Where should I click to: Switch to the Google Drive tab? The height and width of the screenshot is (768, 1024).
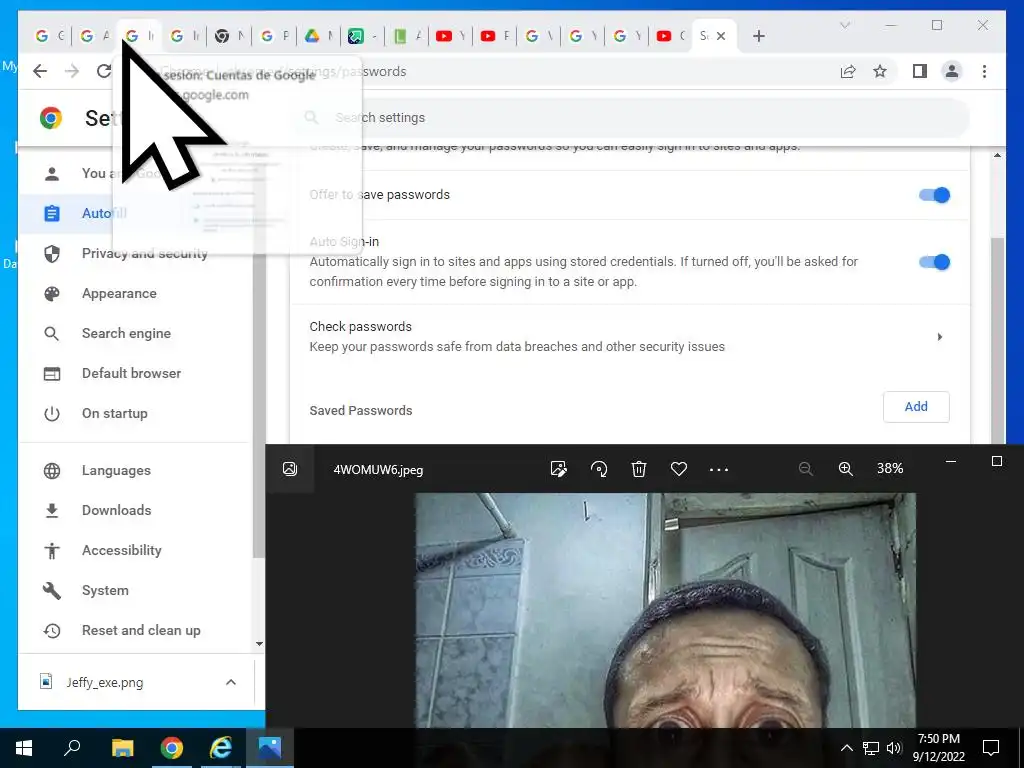[x=319, y=36]
